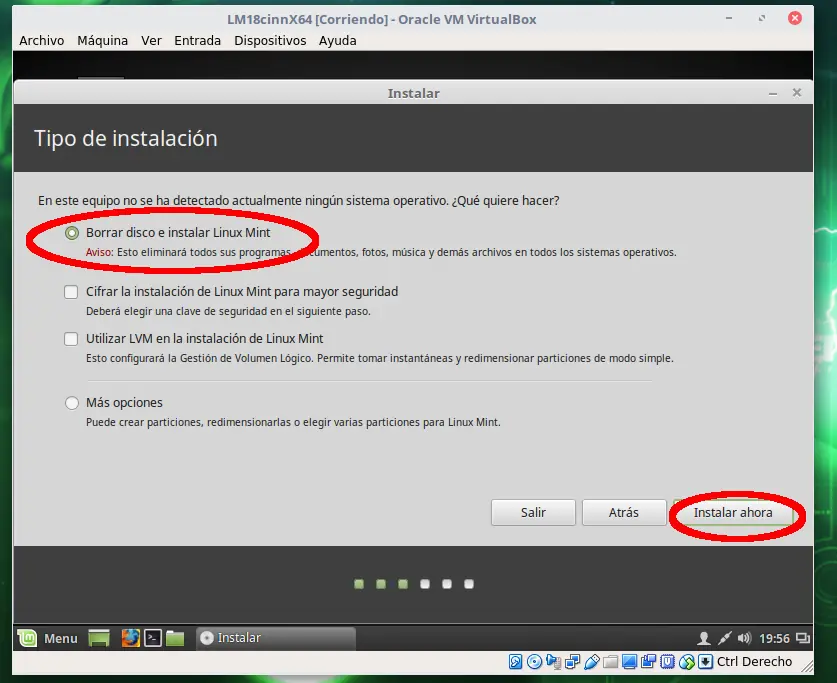Viewport: 837px width, 683px height.
Task: Open the Linux Mint Menu button
Action: (x=48, y=638)
